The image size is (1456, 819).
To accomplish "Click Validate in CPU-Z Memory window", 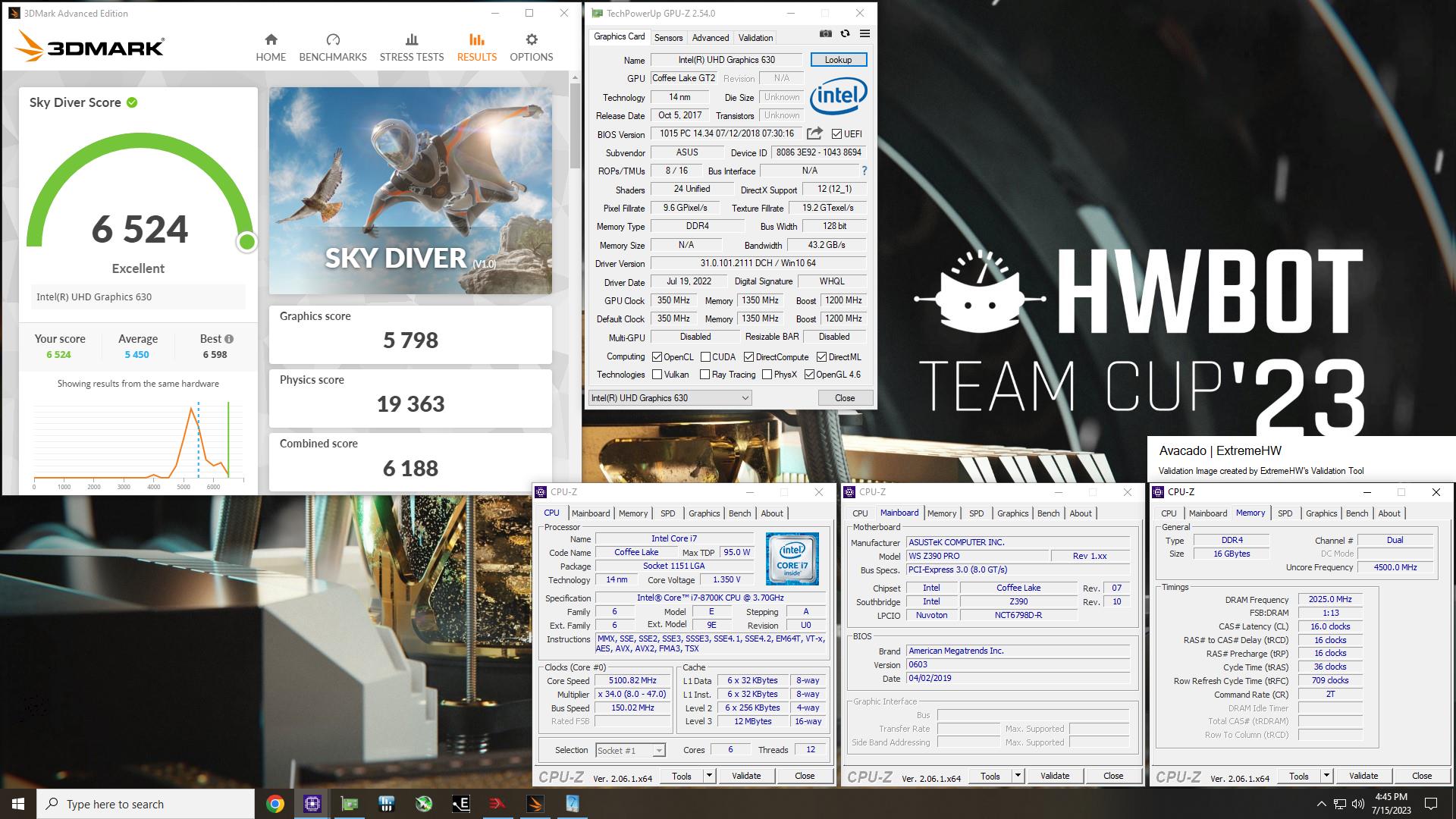I will (x=1363, y=775).
